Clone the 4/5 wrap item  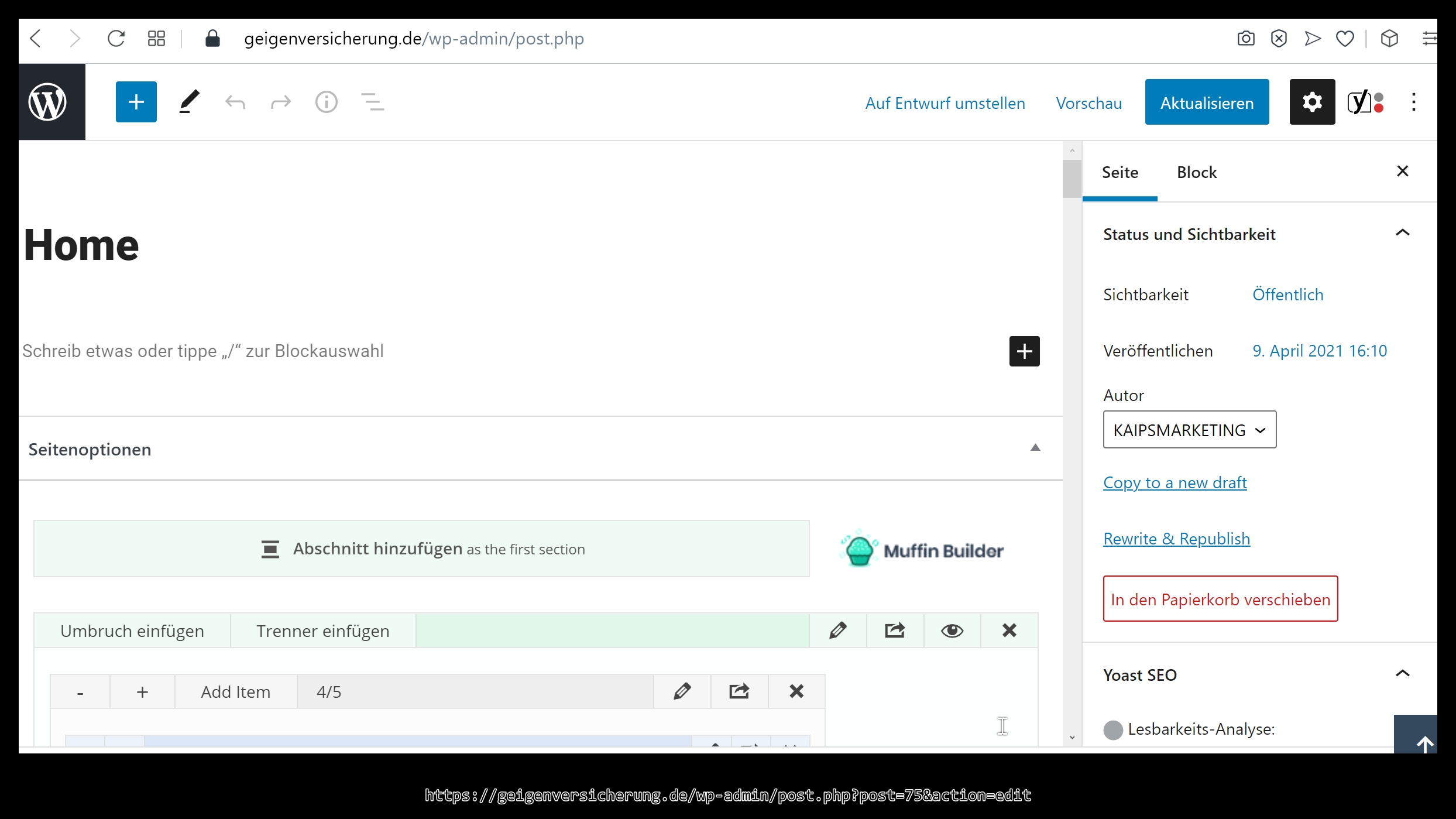click(740, 691)
